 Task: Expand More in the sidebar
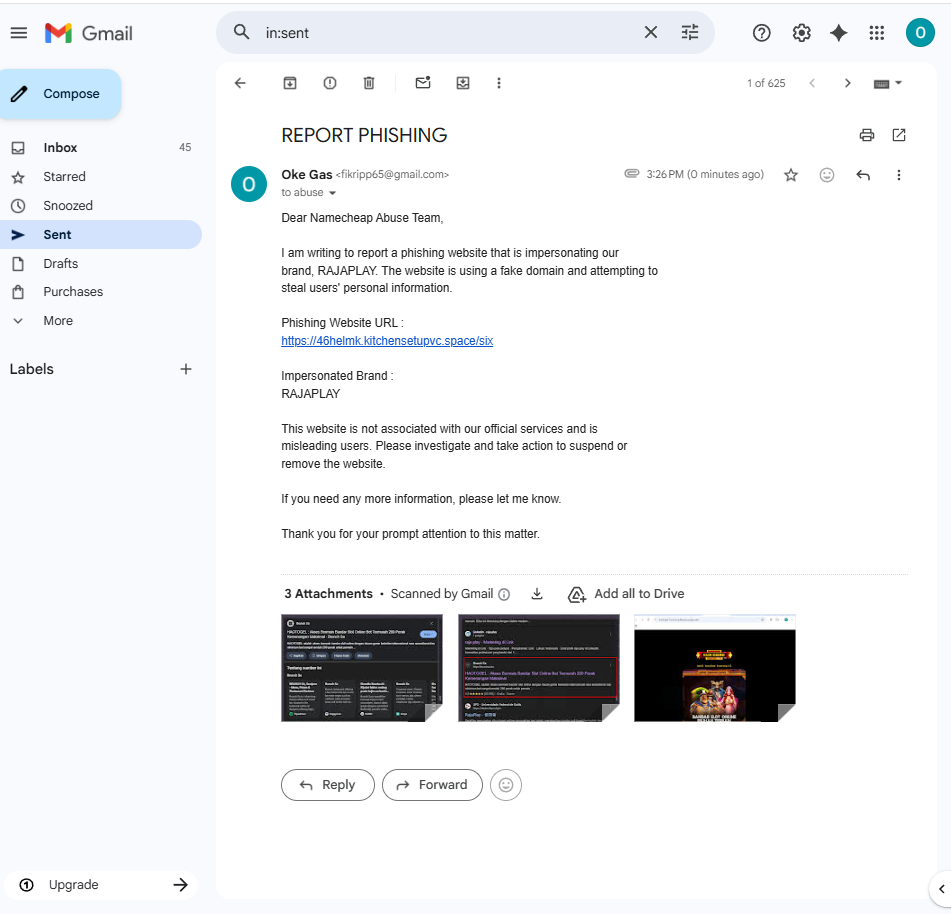click(100, 321)
